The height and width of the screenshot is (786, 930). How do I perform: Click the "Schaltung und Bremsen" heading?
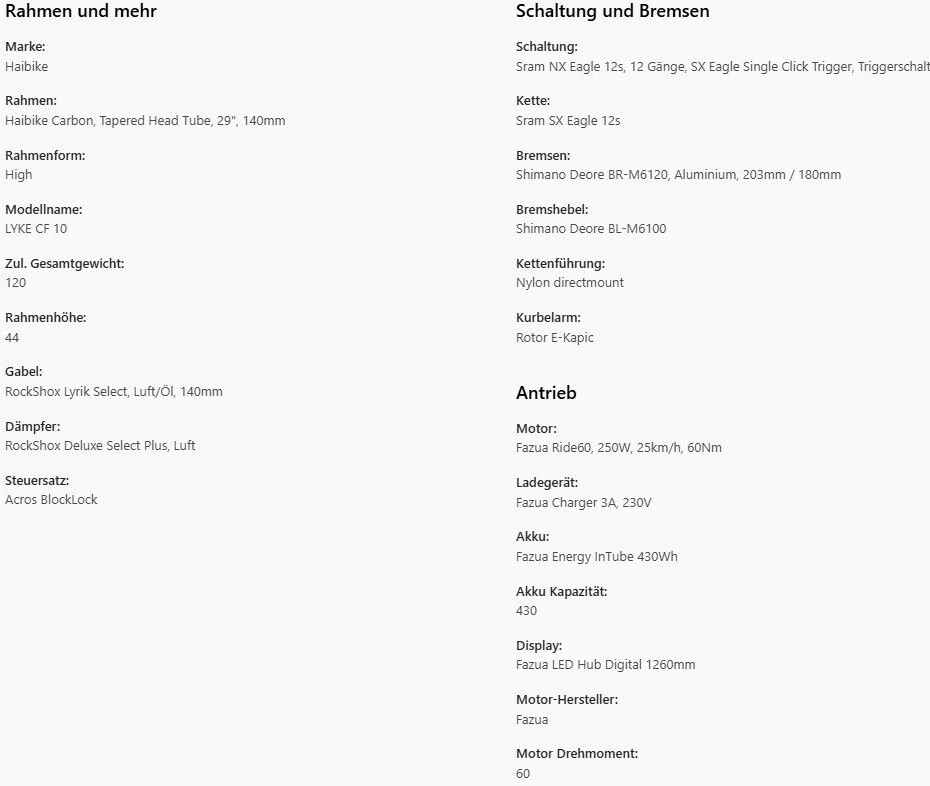tap(612, 12)
